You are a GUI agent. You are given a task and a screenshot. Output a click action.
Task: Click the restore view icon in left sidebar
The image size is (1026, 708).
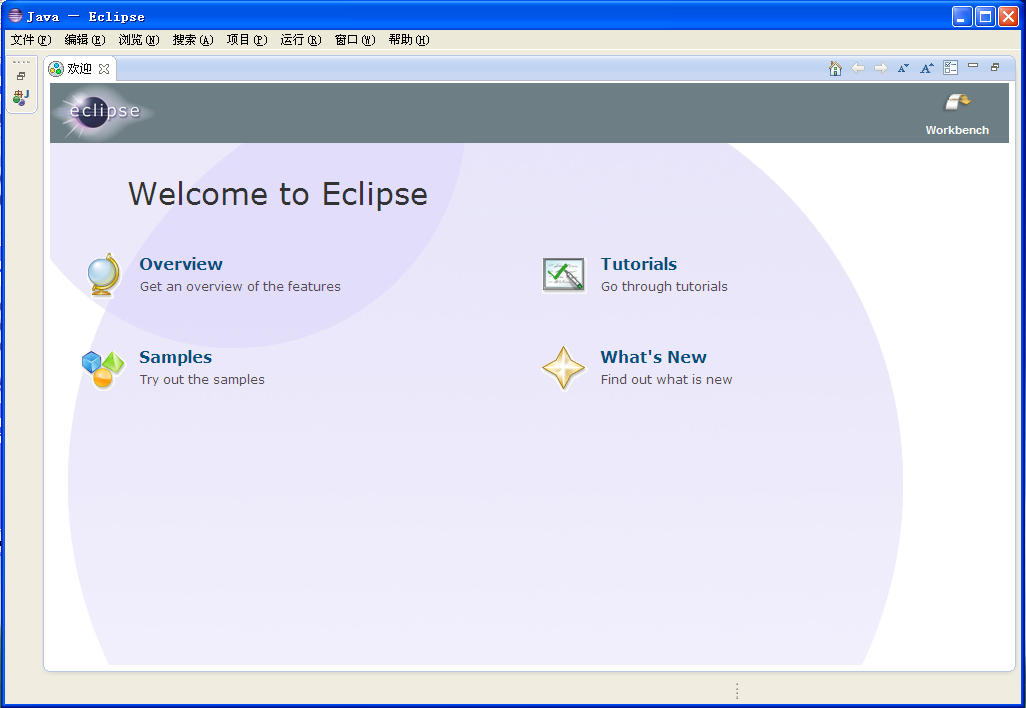tap(21, 74)
